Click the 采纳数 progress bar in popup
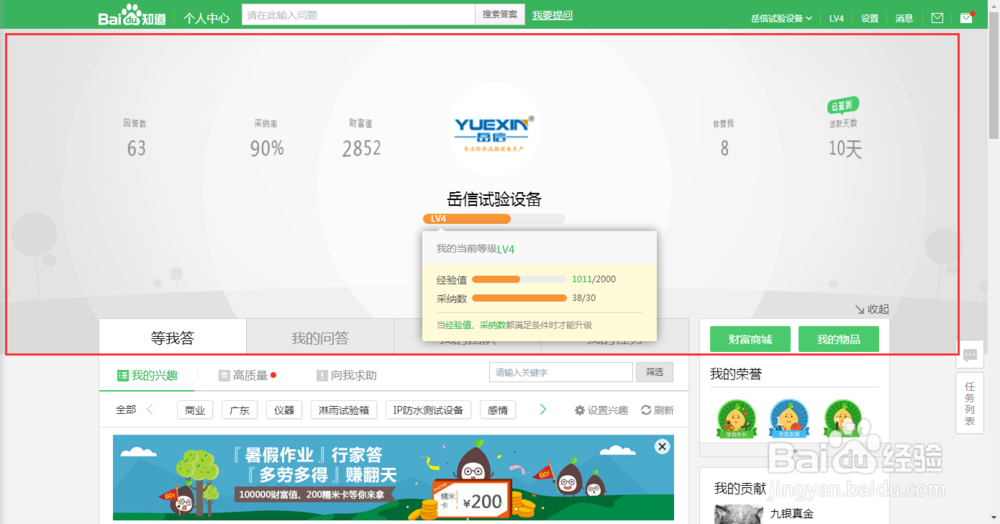1000x524 pixels. pos(519,298)
